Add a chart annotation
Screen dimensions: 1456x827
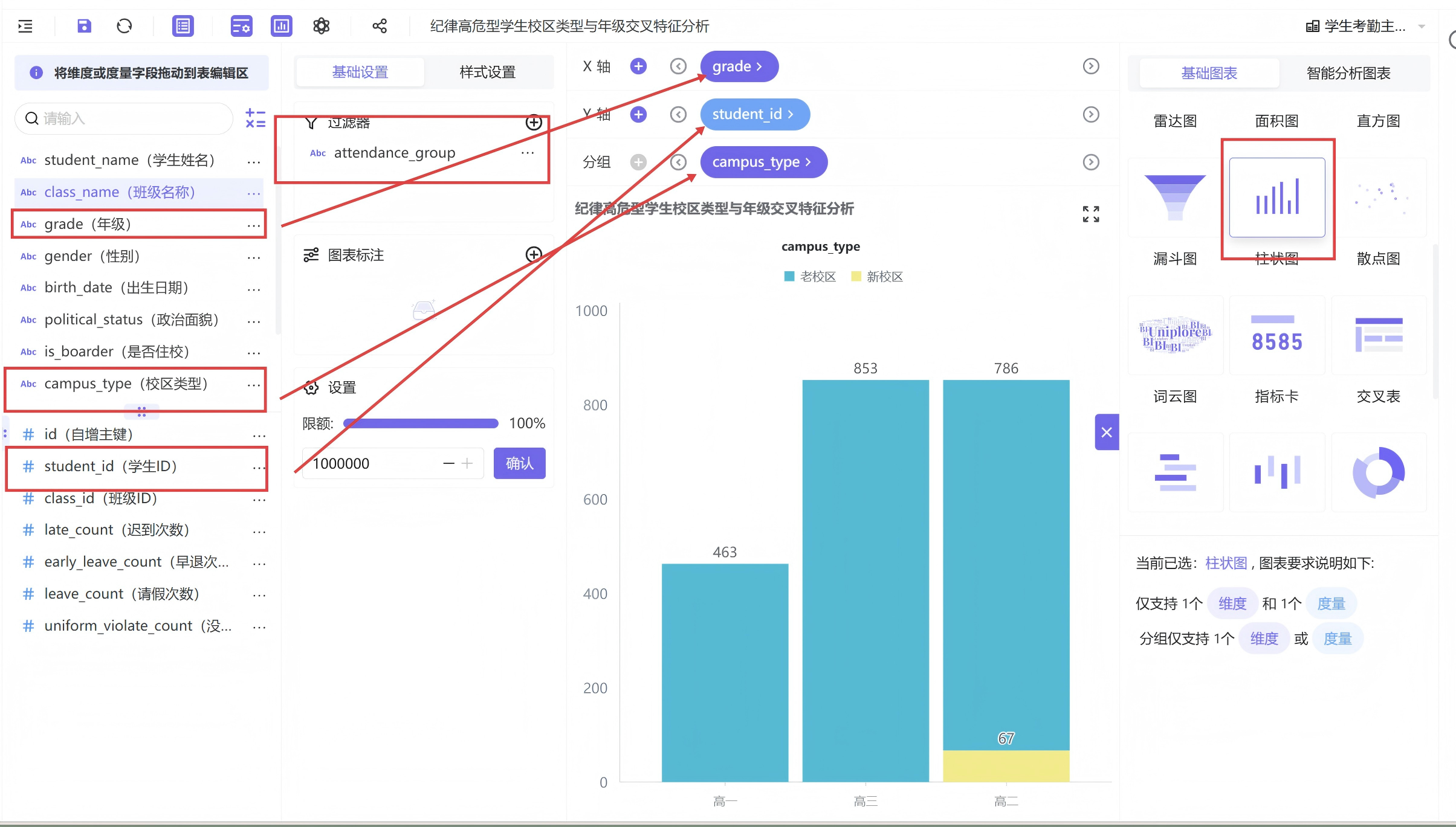[x=534, y=254]
